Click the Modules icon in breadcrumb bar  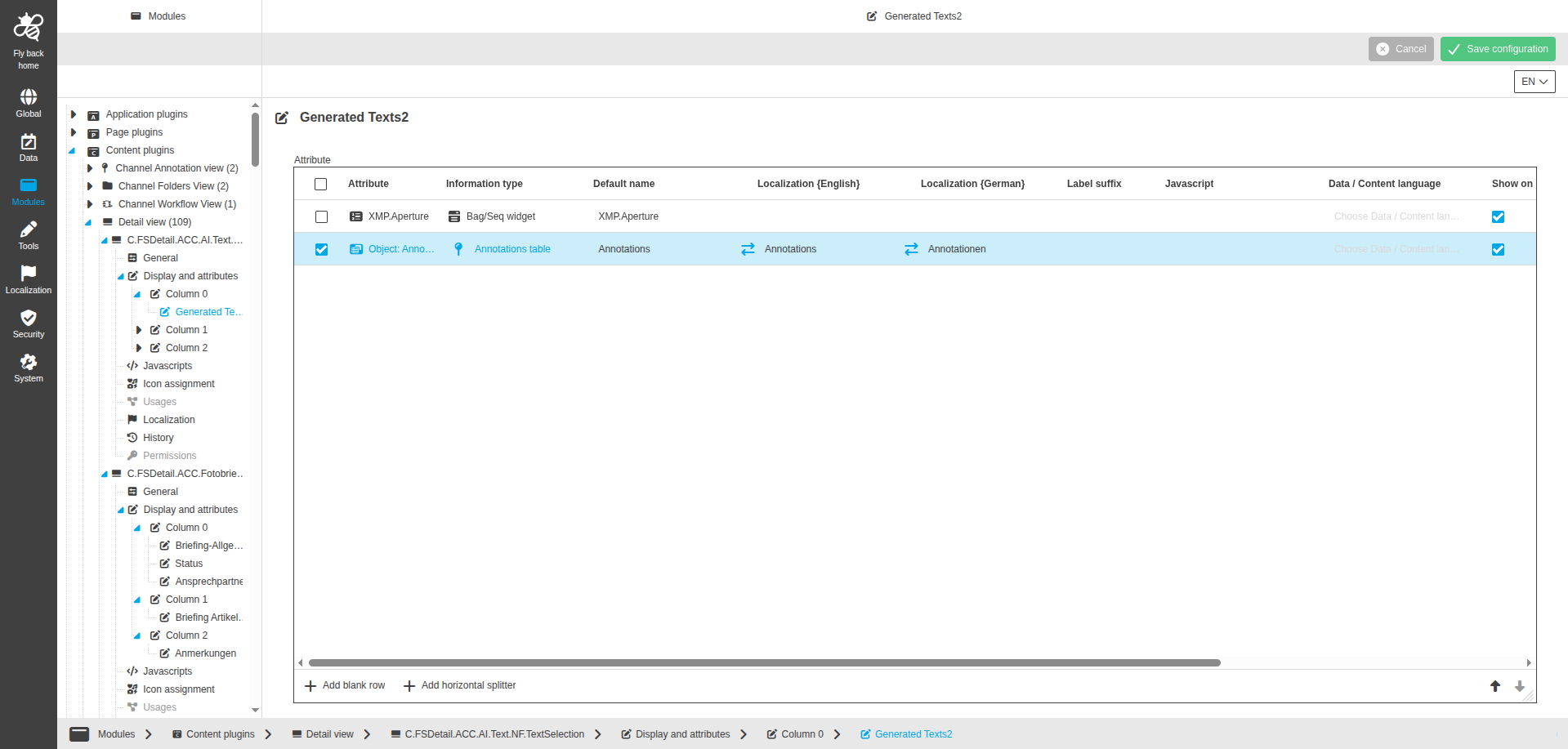point(79,734)
